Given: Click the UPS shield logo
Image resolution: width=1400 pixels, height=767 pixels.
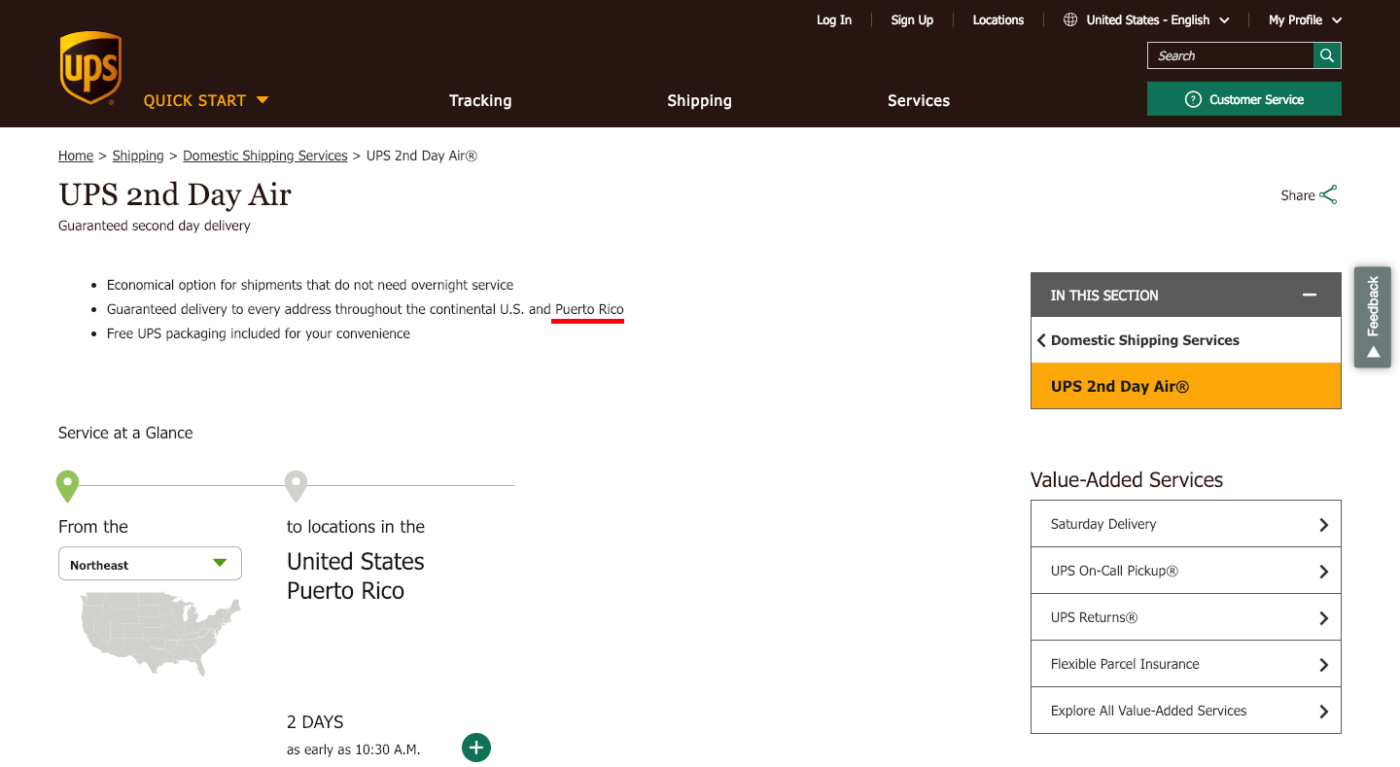Looking at the screenshot, I should [89, 66].
